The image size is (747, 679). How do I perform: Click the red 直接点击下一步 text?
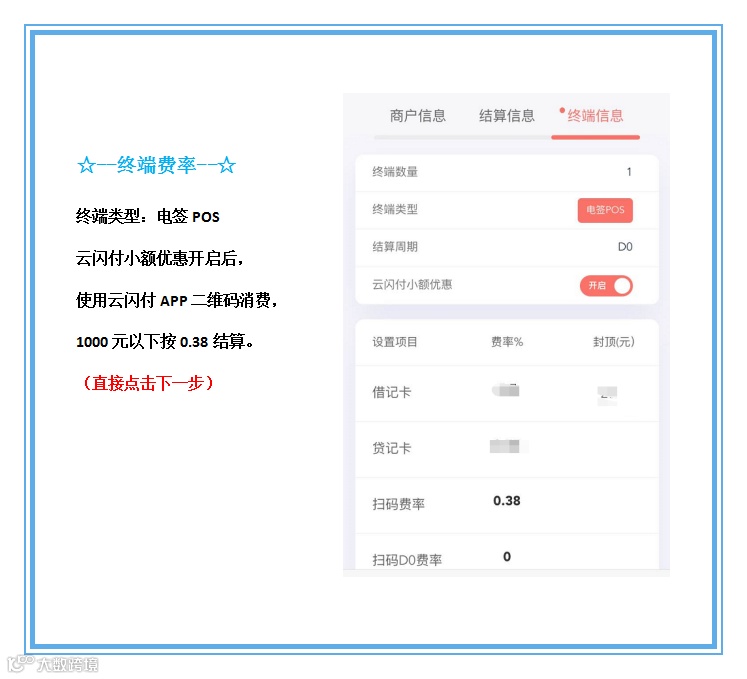coord(148,383)
